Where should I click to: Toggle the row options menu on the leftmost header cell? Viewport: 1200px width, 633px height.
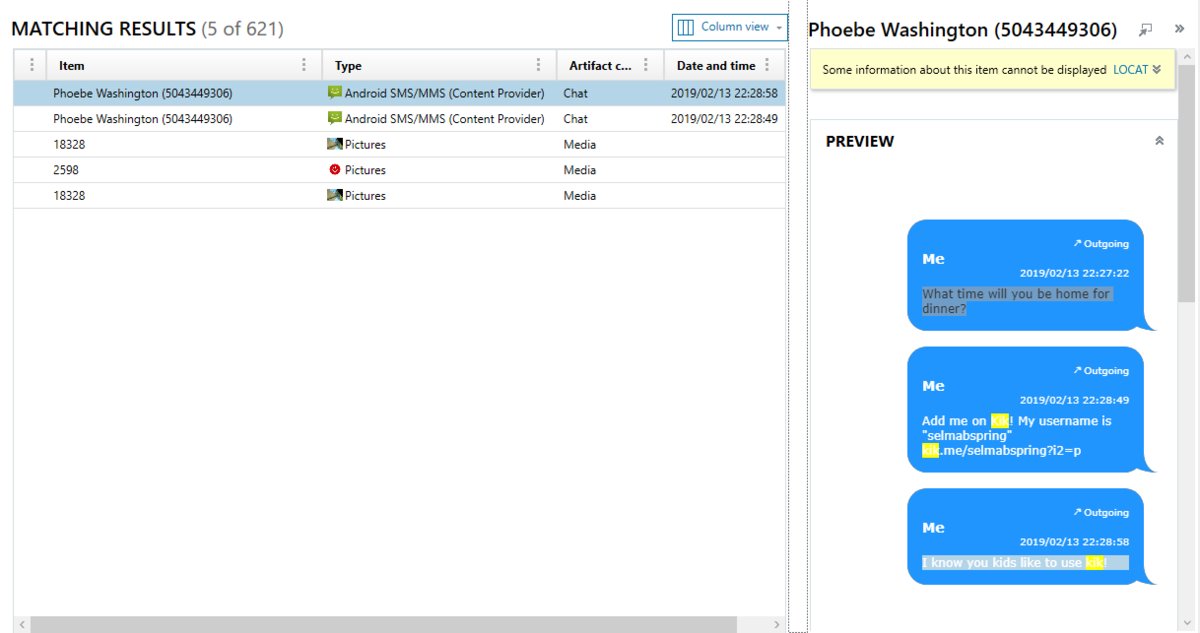tap(30, 65)
